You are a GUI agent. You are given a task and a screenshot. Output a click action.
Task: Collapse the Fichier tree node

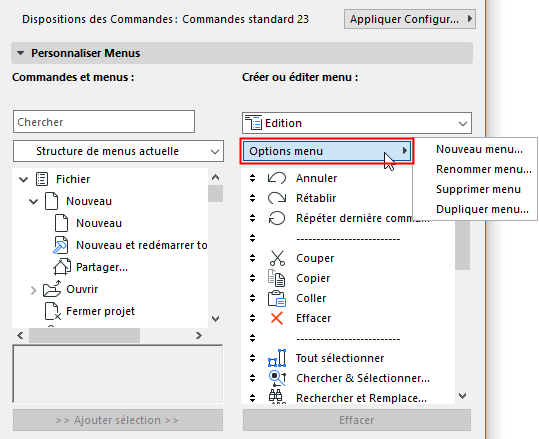point(23,179)
